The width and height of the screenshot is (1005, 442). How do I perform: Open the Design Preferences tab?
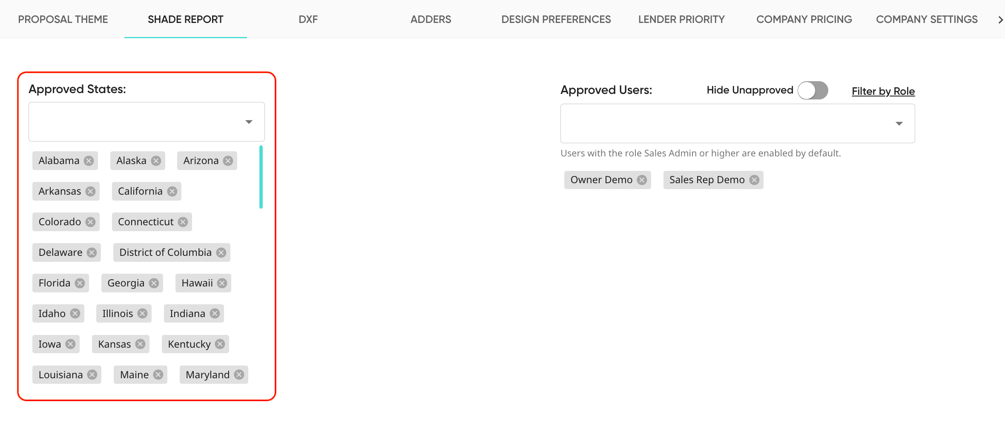[x=556, y=19]
